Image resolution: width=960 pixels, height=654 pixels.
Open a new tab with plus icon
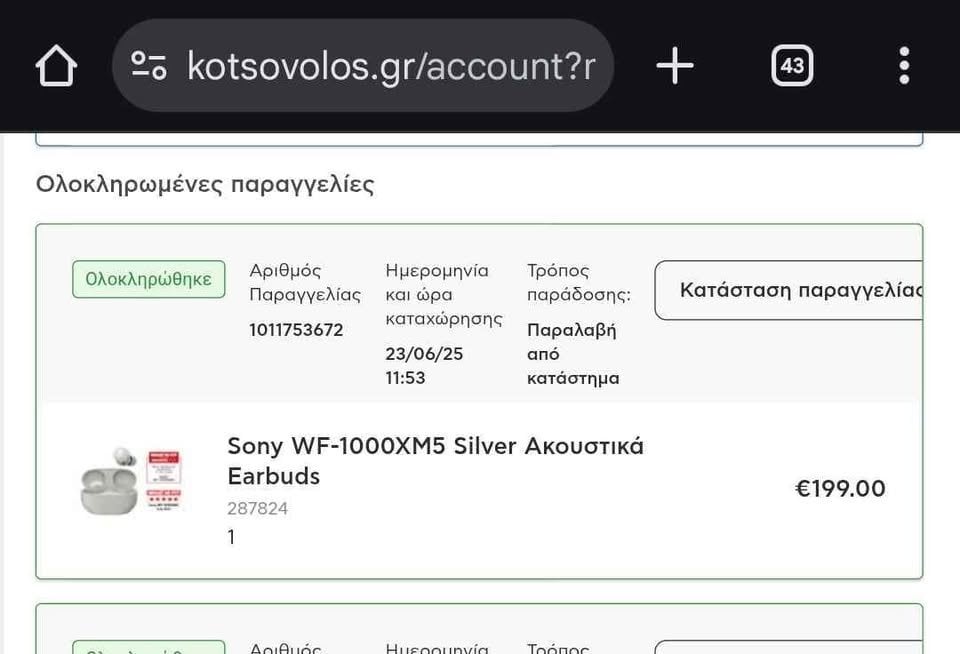click(x=675, y=66)
